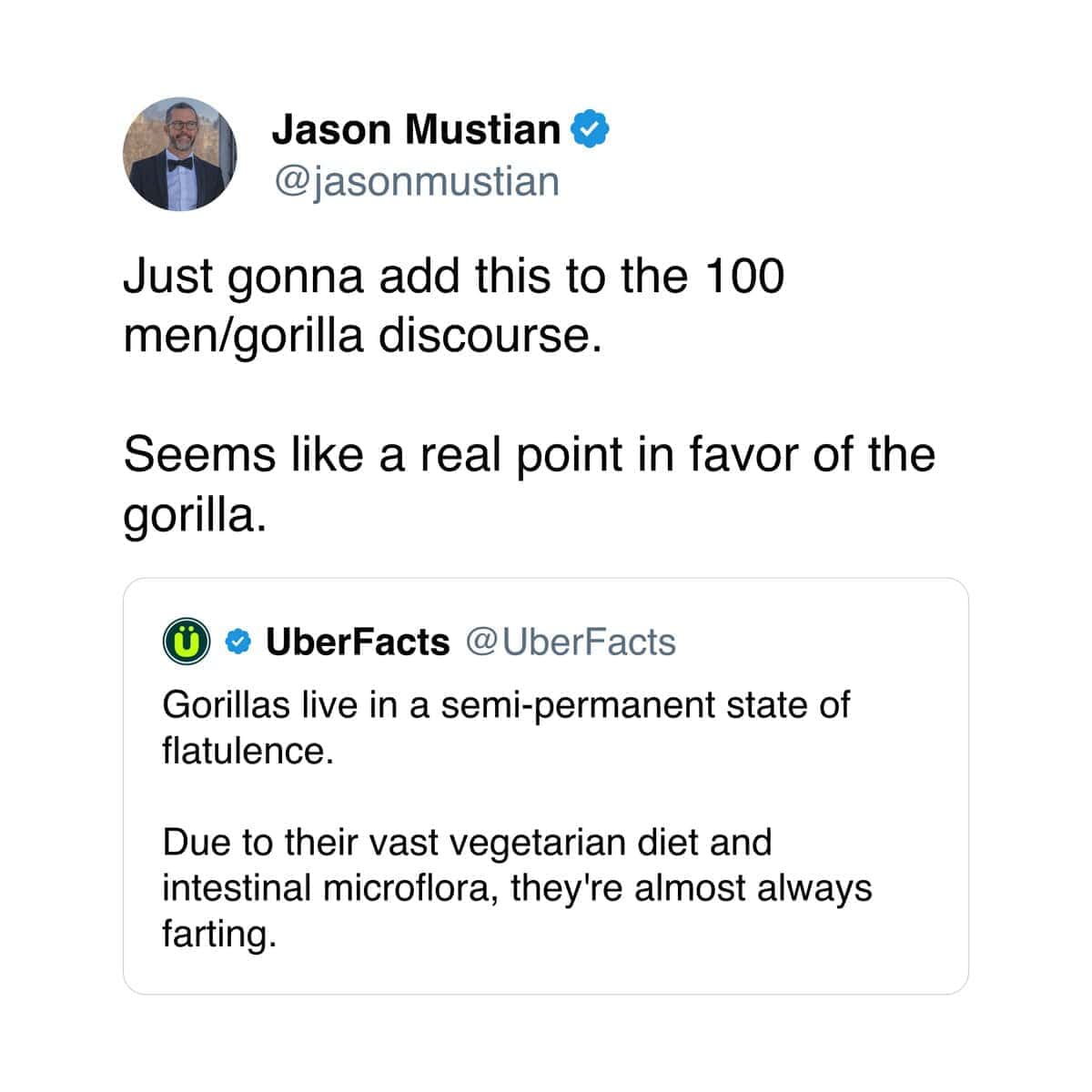Visit the @UberFacts handle
This screenshot has width=1092, height=1092.
point(571,642)
